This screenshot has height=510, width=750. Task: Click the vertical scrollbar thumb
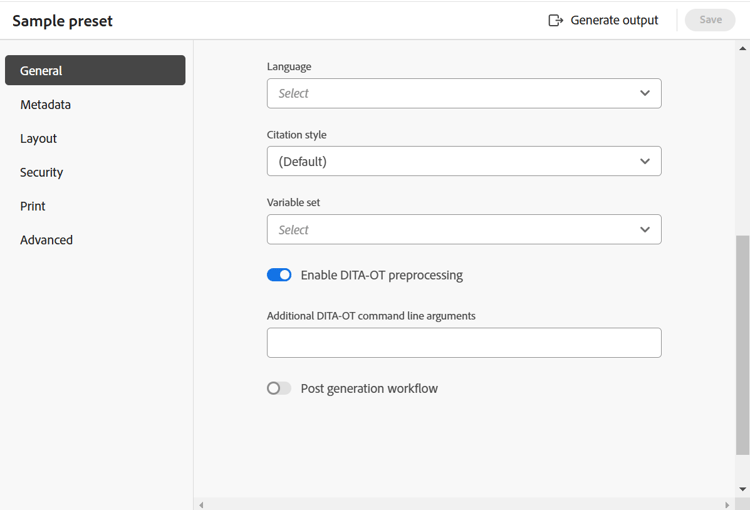[742, 345]
